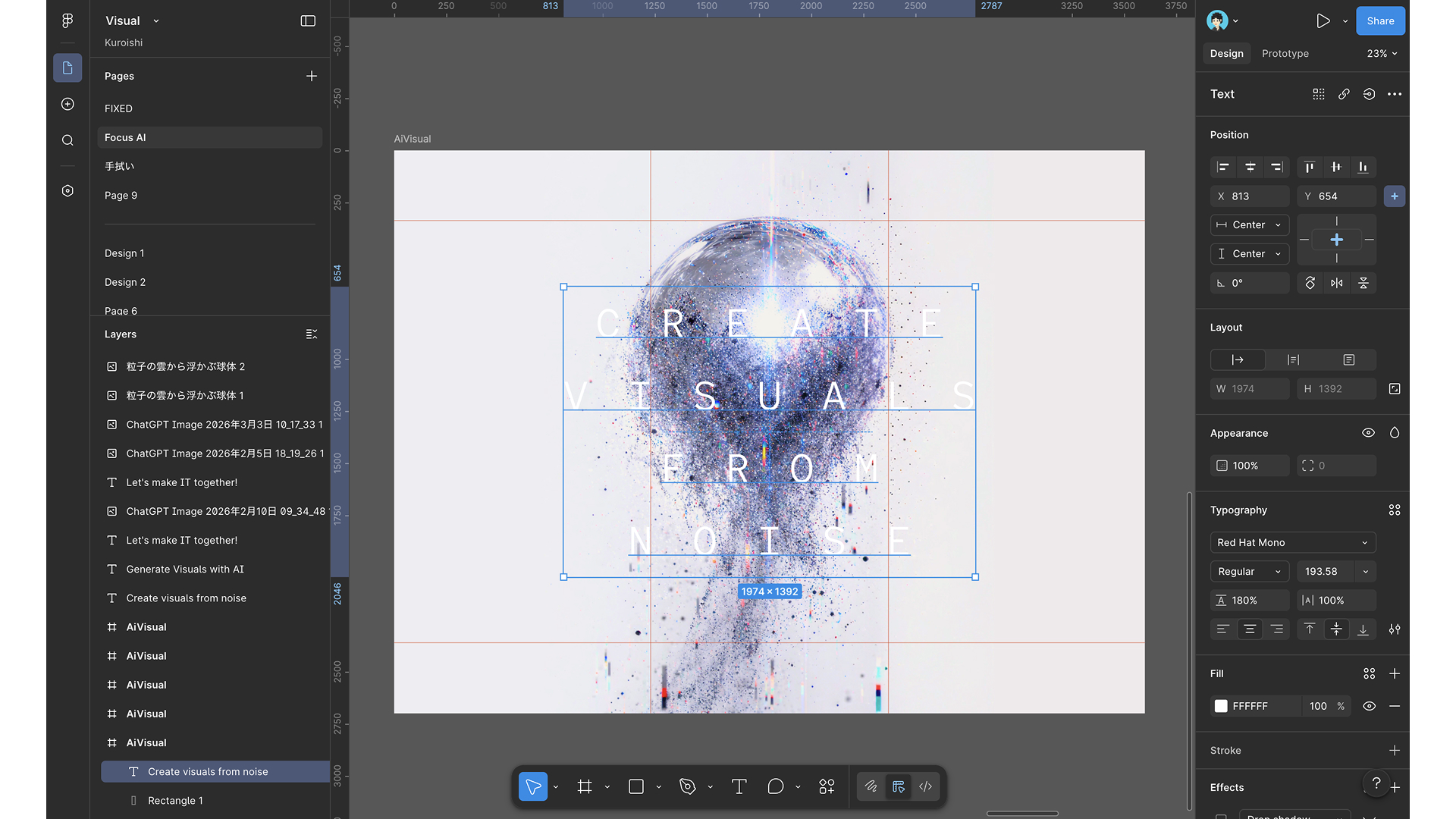Switch to Dev Mode with the code toggle
This screenshot has width=1456, height=819.
point(925,786)
